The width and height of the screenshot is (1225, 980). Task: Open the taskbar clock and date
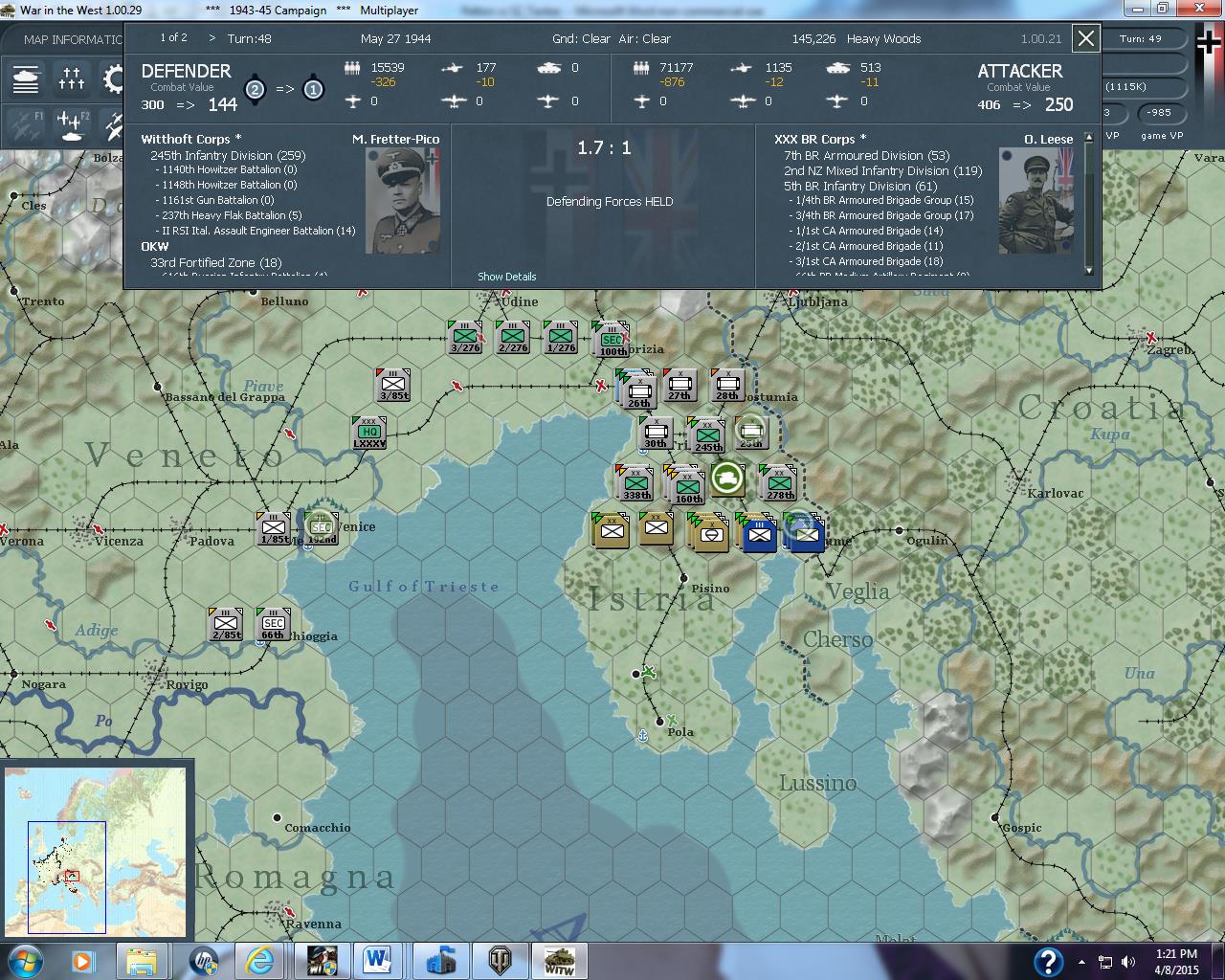pos(1176,961)
